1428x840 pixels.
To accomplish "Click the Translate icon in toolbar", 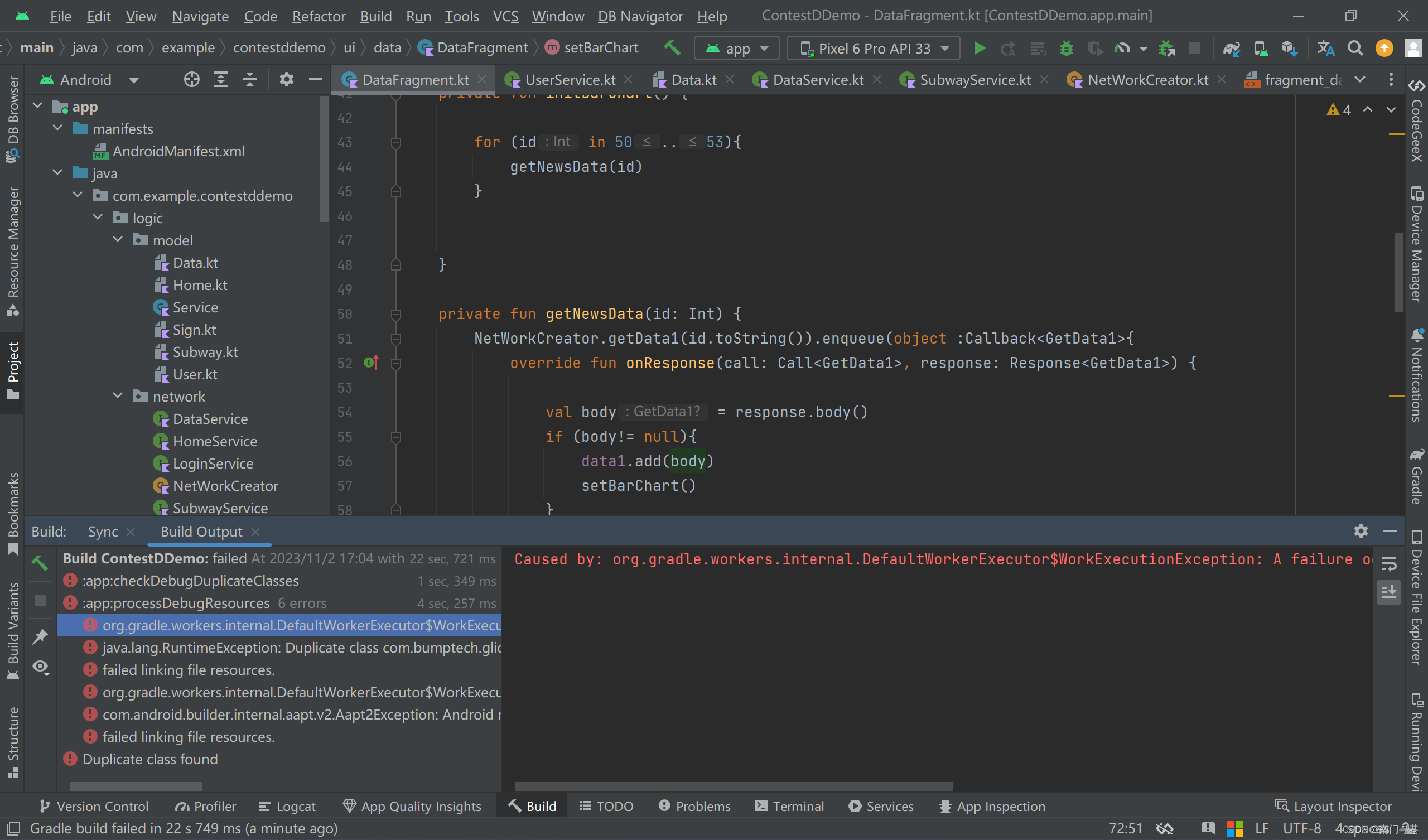I will click(1325, 48).
